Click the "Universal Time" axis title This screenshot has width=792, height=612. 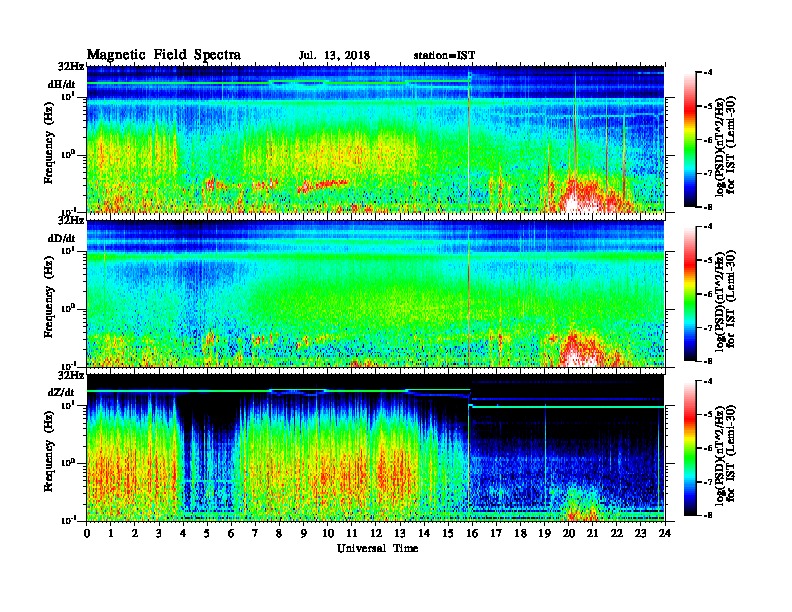point(377,548)
